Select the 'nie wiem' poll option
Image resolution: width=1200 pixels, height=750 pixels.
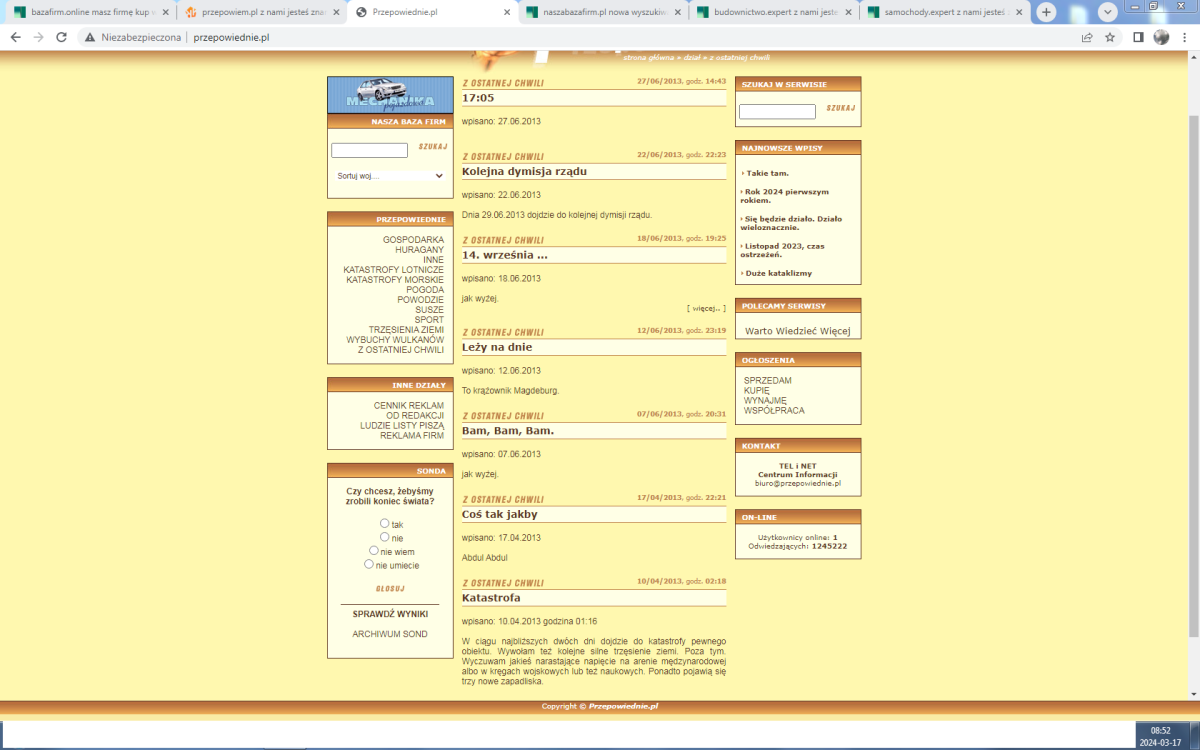tap(374, 550)
